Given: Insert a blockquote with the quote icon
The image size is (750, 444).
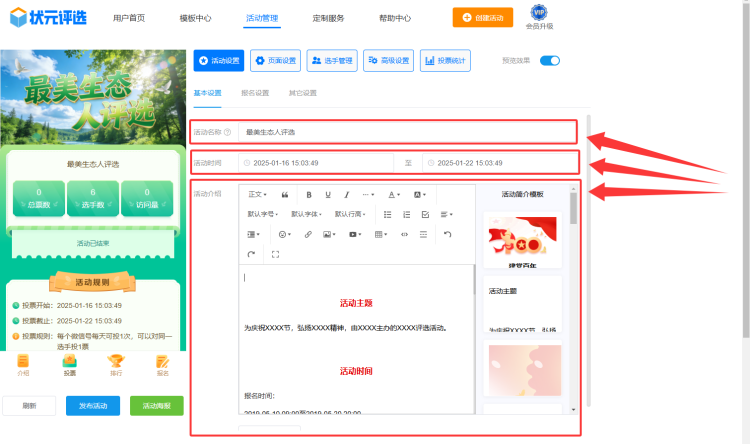Looking at the screenshot, I should click(x=285, y=195).
